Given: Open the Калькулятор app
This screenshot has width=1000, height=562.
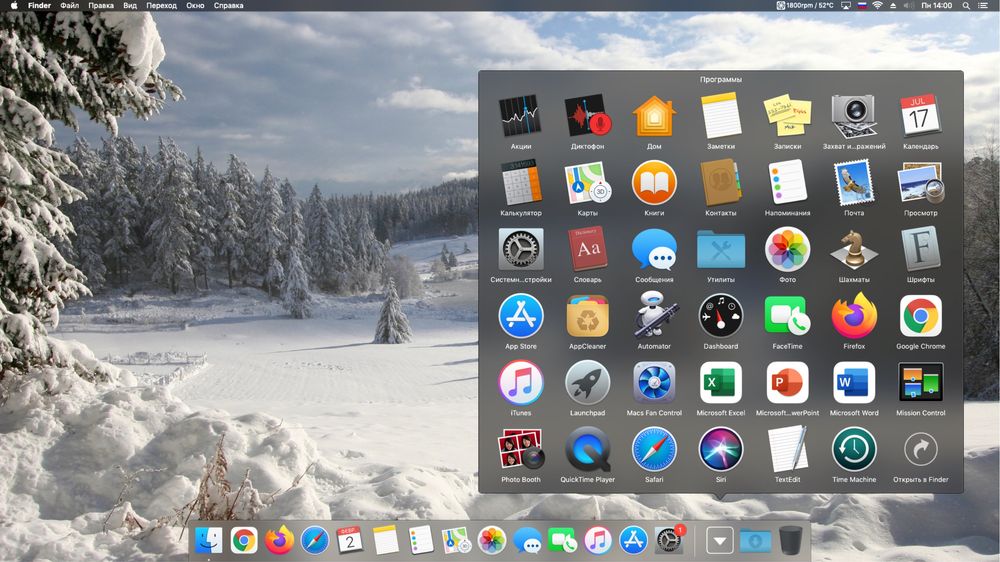Looking at the screenshot, I should coord(520,183).
